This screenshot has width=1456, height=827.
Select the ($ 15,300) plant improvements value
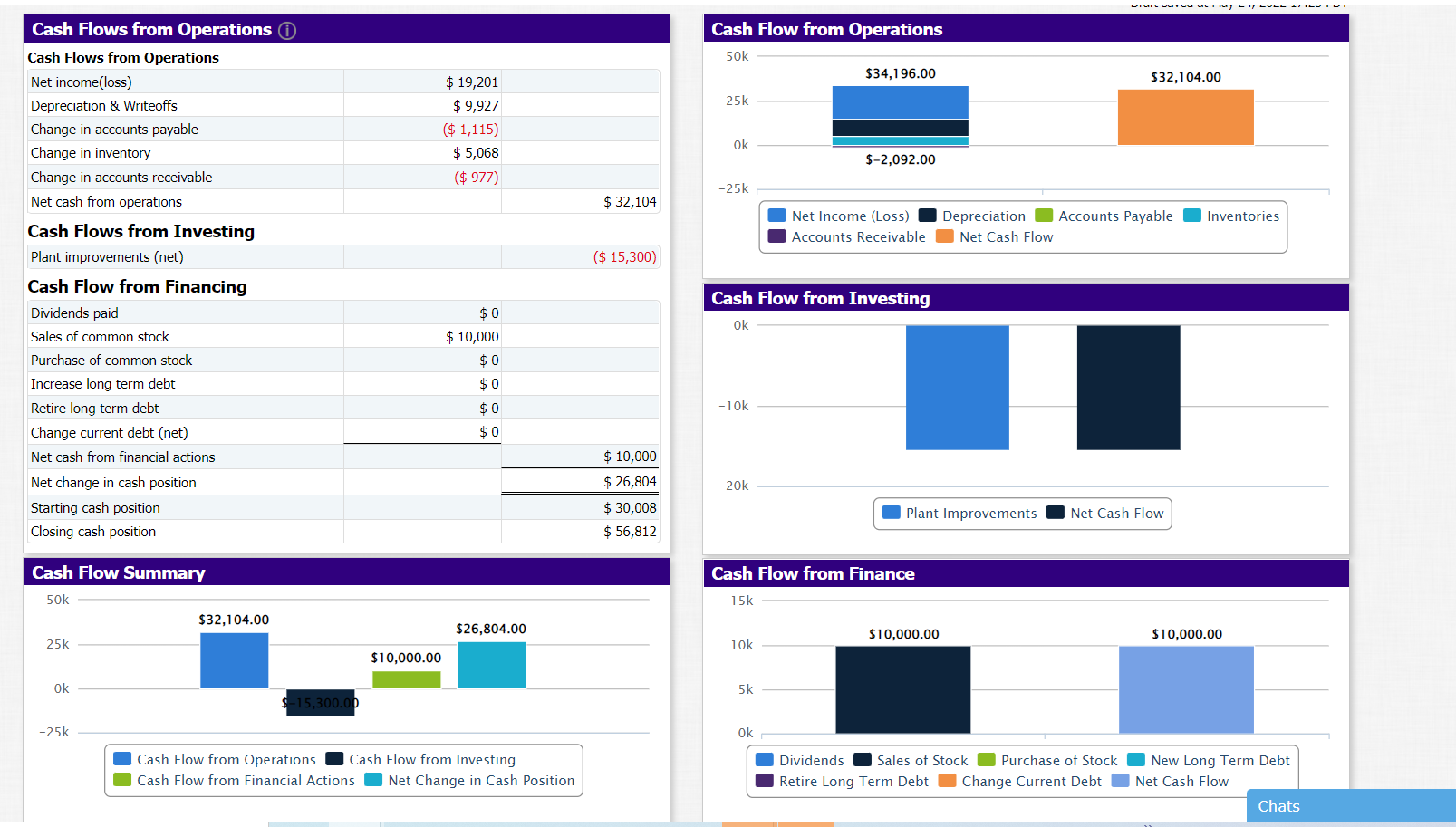pyautogui.click(x=624, y=256)
